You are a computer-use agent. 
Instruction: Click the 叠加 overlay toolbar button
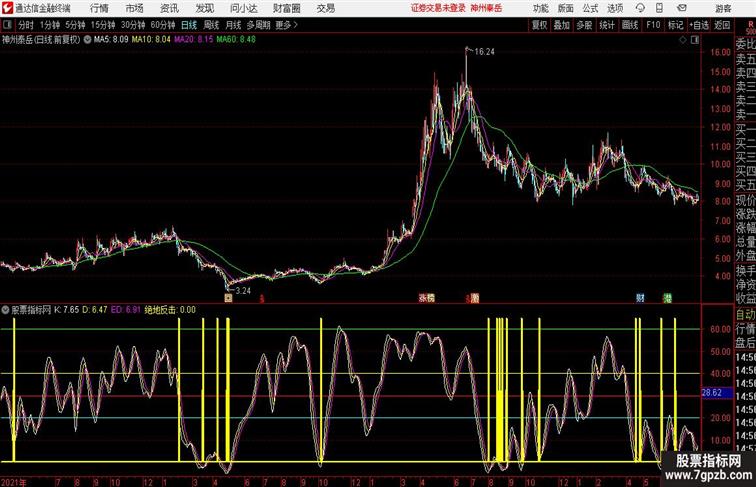click(x=562, y=25)
